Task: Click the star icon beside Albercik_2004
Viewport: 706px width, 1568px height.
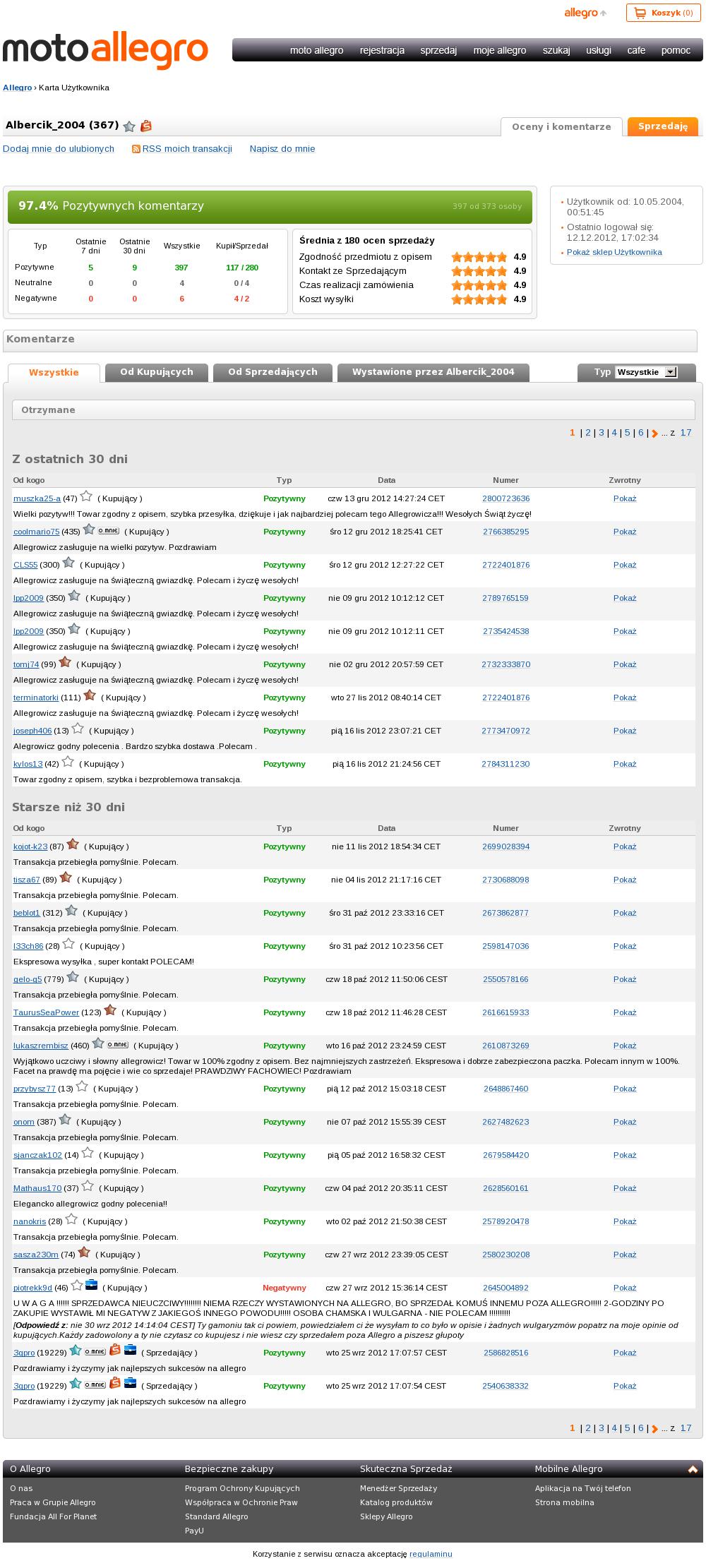Action: [129, 126]
